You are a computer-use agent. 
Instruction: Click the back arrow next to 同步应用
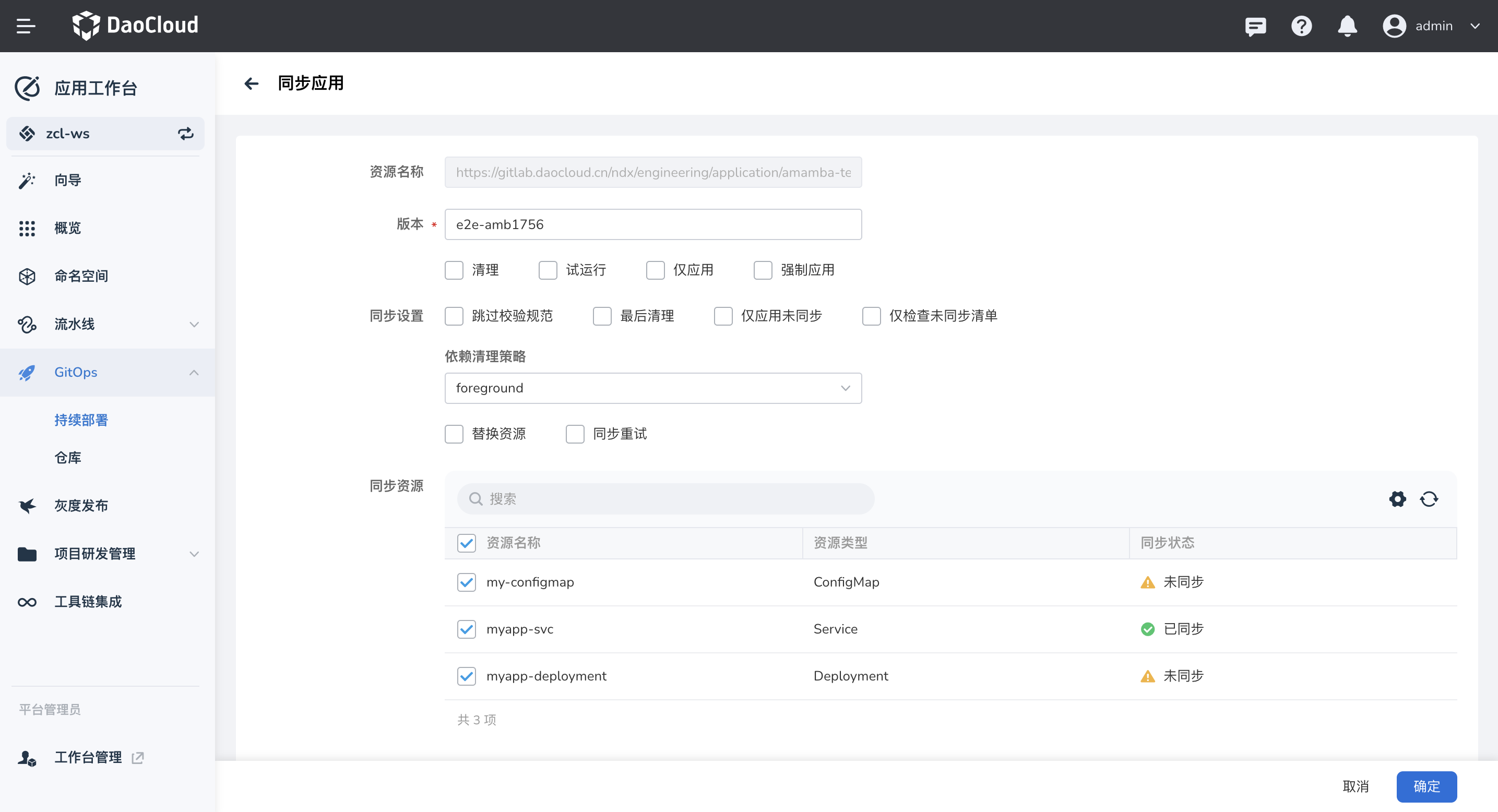pos(251,83)
